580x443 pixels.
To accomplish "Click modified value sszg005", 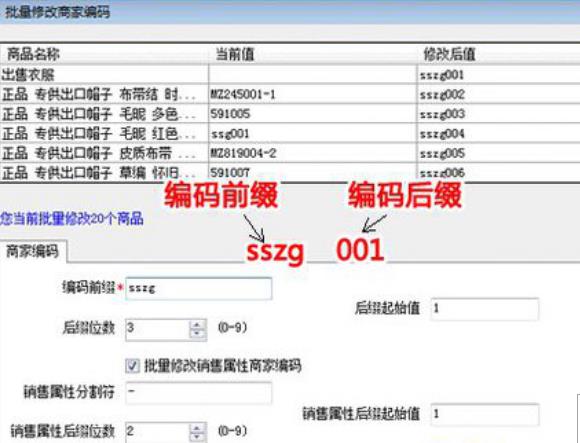I will pos(442,153).
